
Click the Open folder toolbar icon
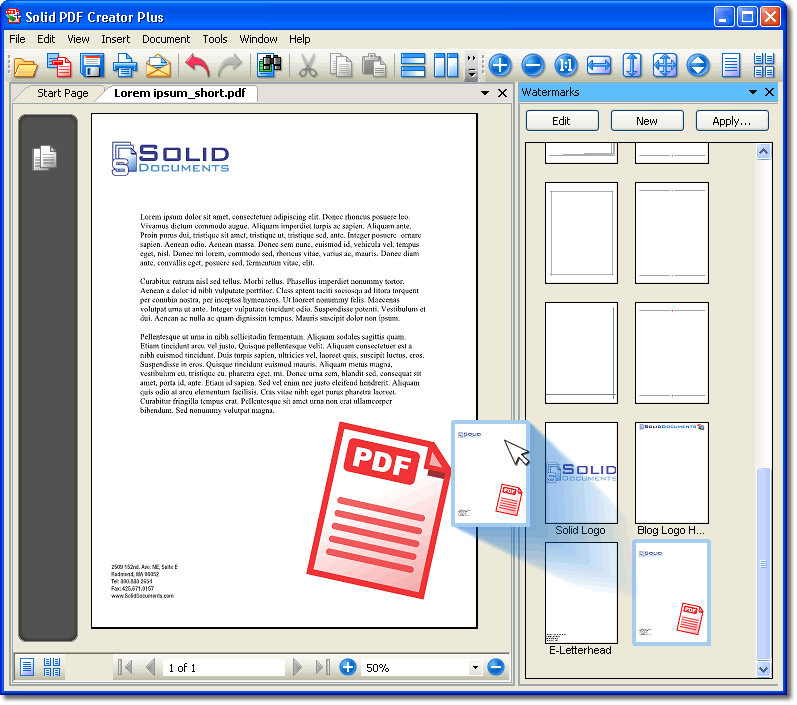click(x=24, y=67)
